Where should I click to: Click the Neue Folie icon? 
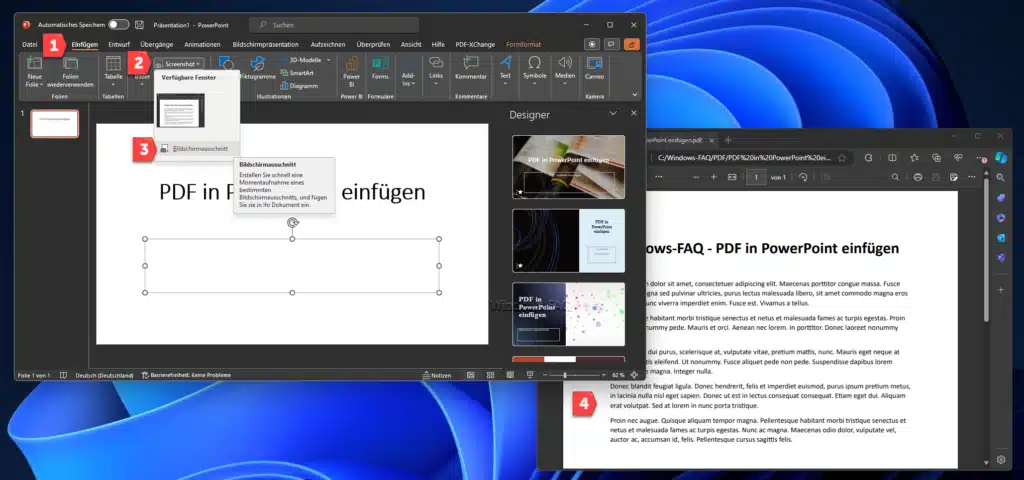[35, 63]
